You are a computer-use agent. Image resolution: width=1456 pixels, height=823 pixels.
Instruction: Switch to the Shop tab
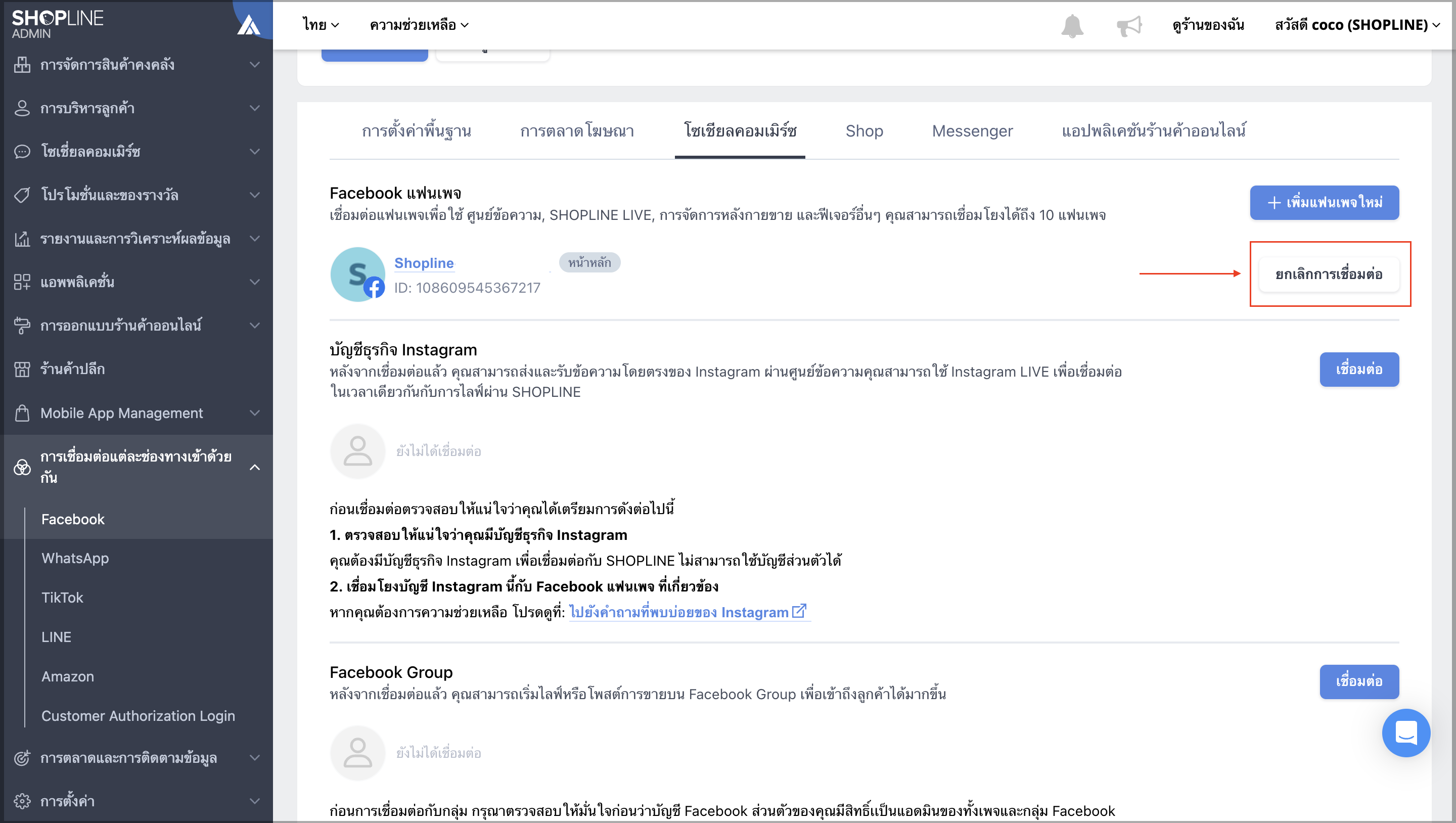864,131
